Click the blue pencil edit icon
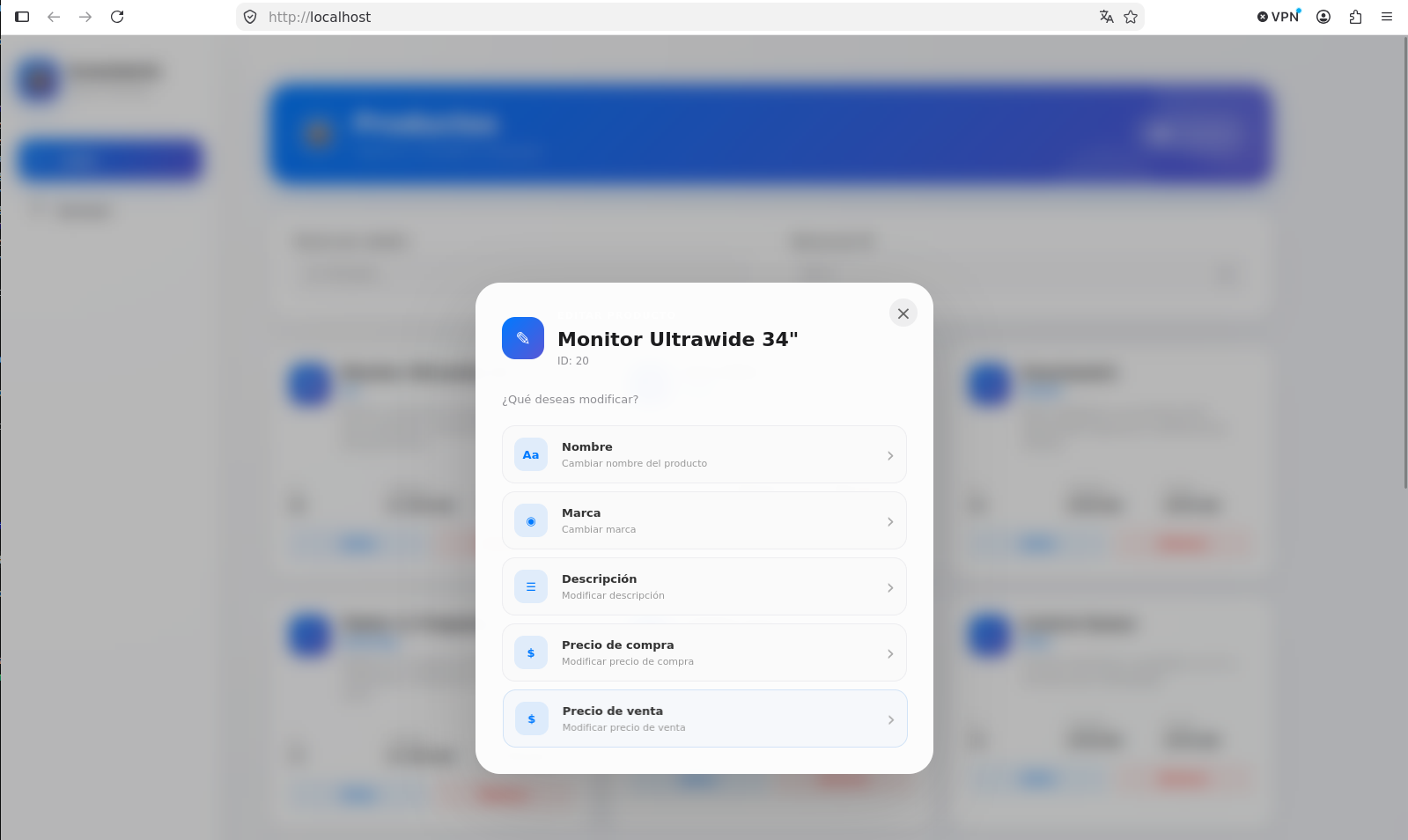This screenshot has height=840, width=1408. pos(523,338)
